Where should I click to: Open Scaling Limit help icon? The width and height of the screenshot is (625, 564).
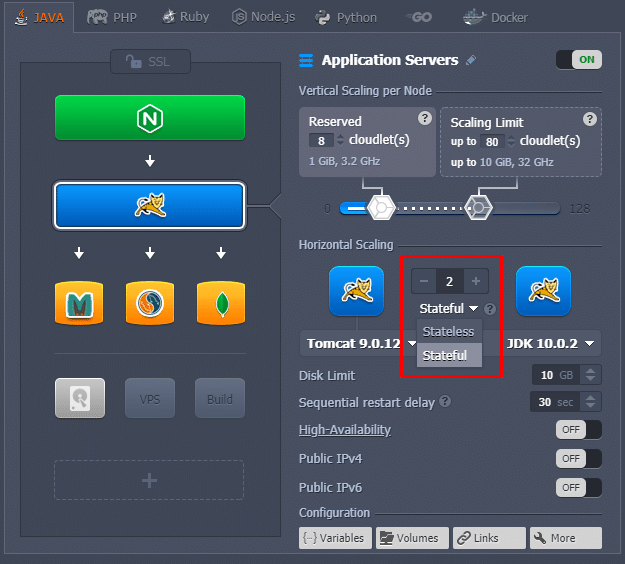click(x=590, y=119)
